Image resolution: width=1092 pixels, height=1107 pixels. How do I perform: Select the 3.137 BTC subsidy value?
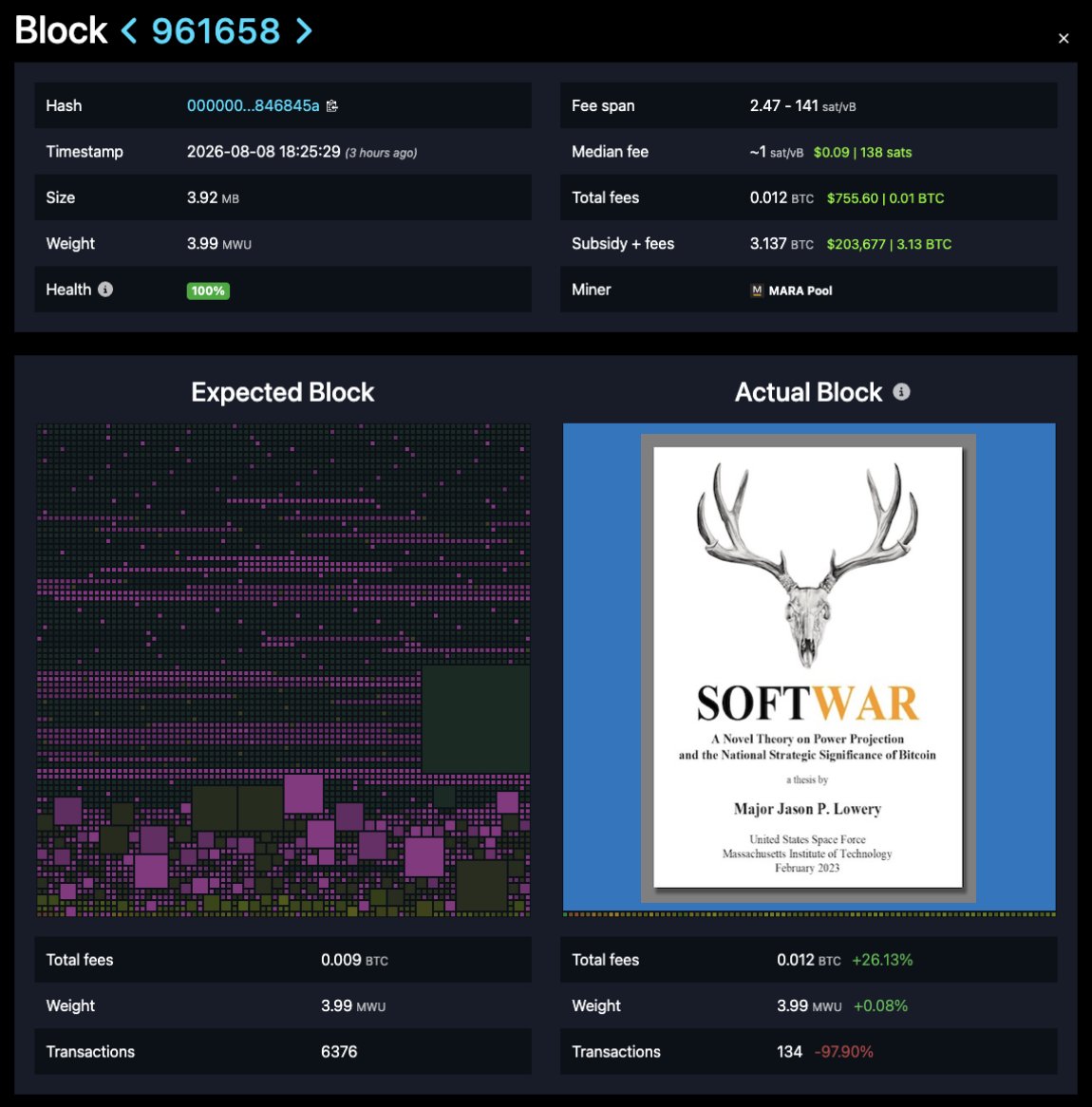tap(781, 244)
